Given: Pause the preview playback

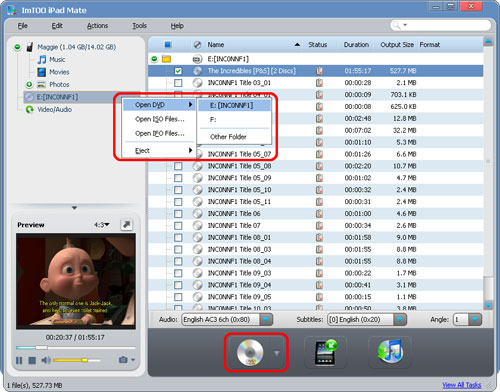Looking at the screenshot, I should pos(19,360).
